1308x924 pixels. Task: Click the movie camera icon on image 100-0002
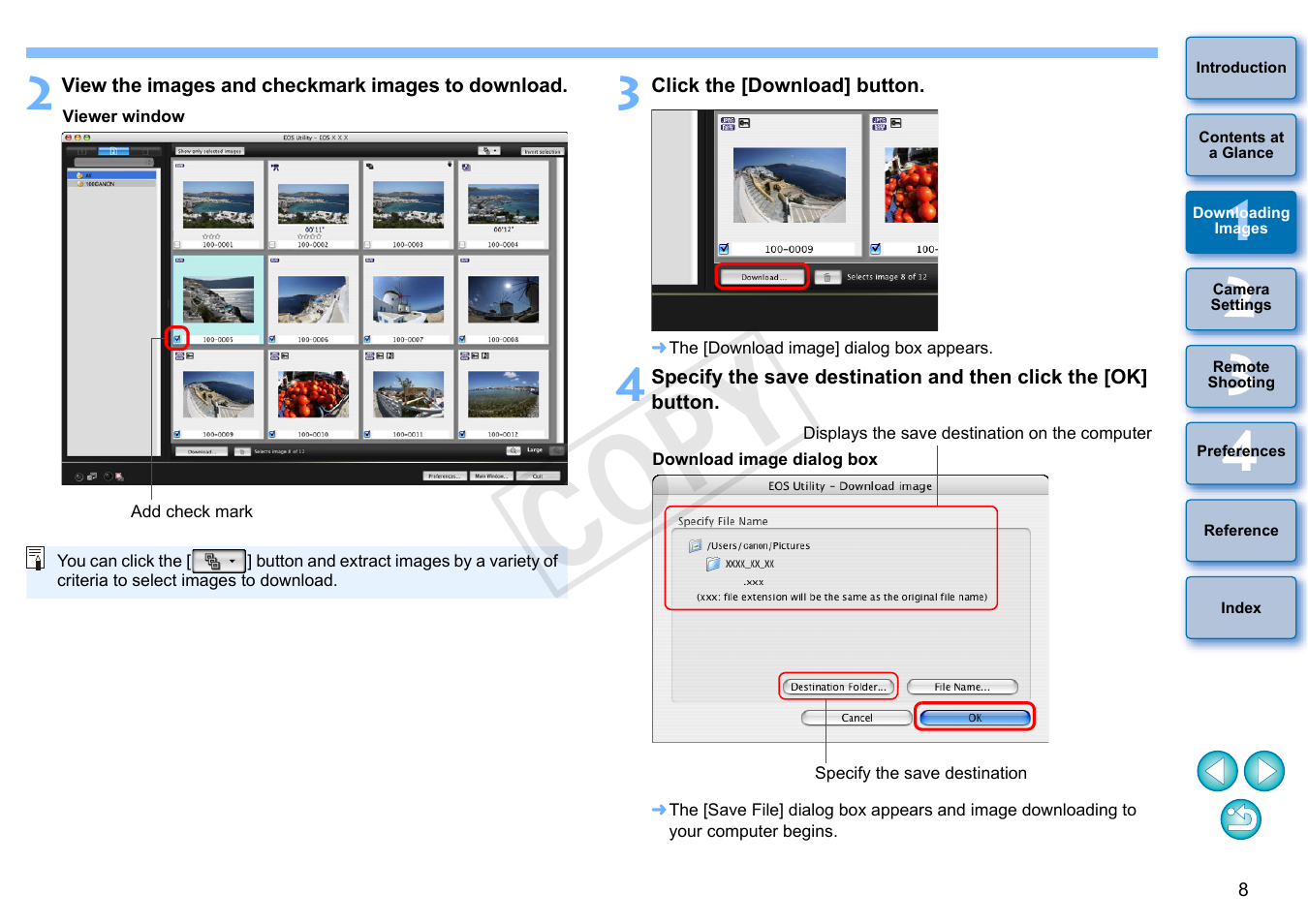pyautogui.click(x=275, y=168)
